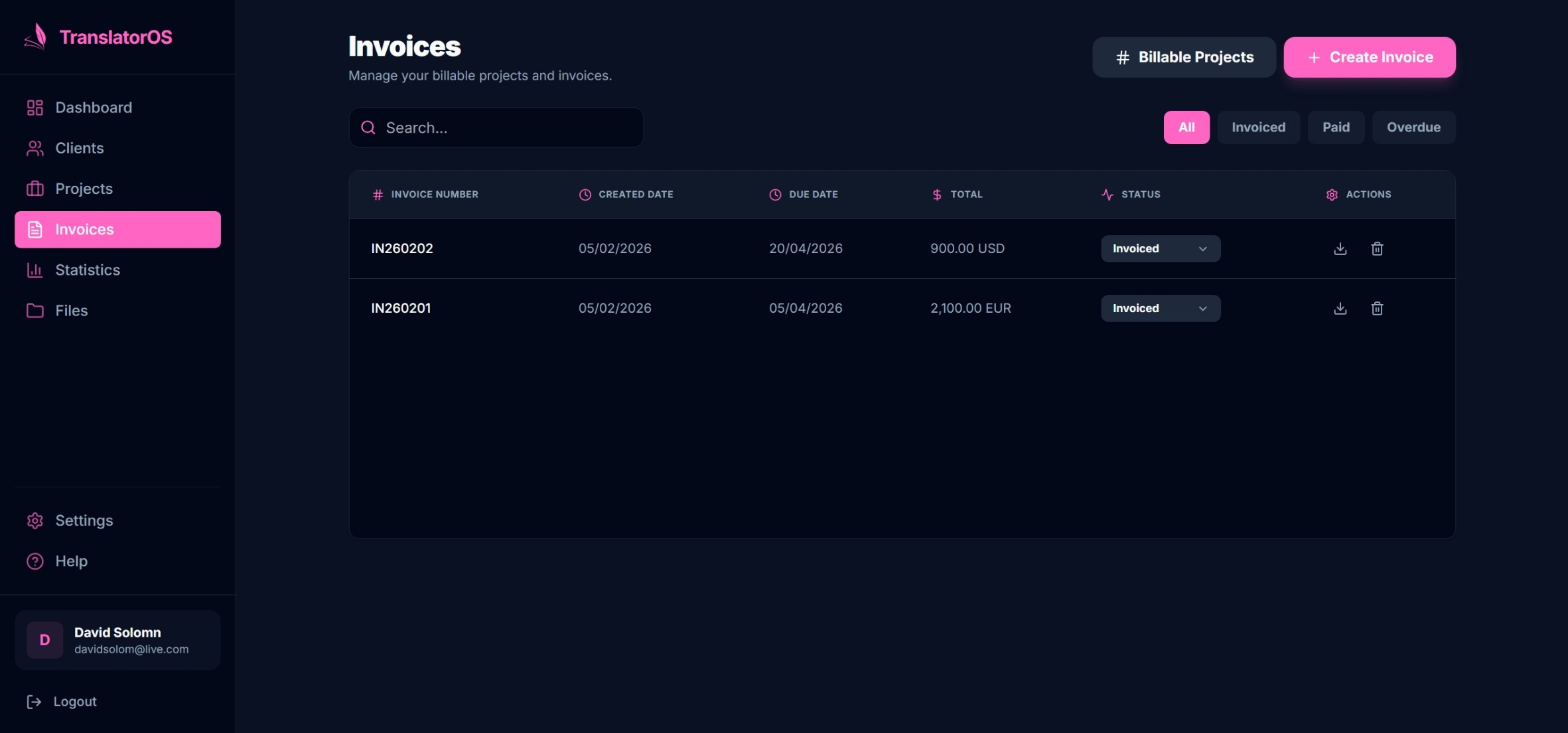Click the Settings gear icon

tap(35, 521)
